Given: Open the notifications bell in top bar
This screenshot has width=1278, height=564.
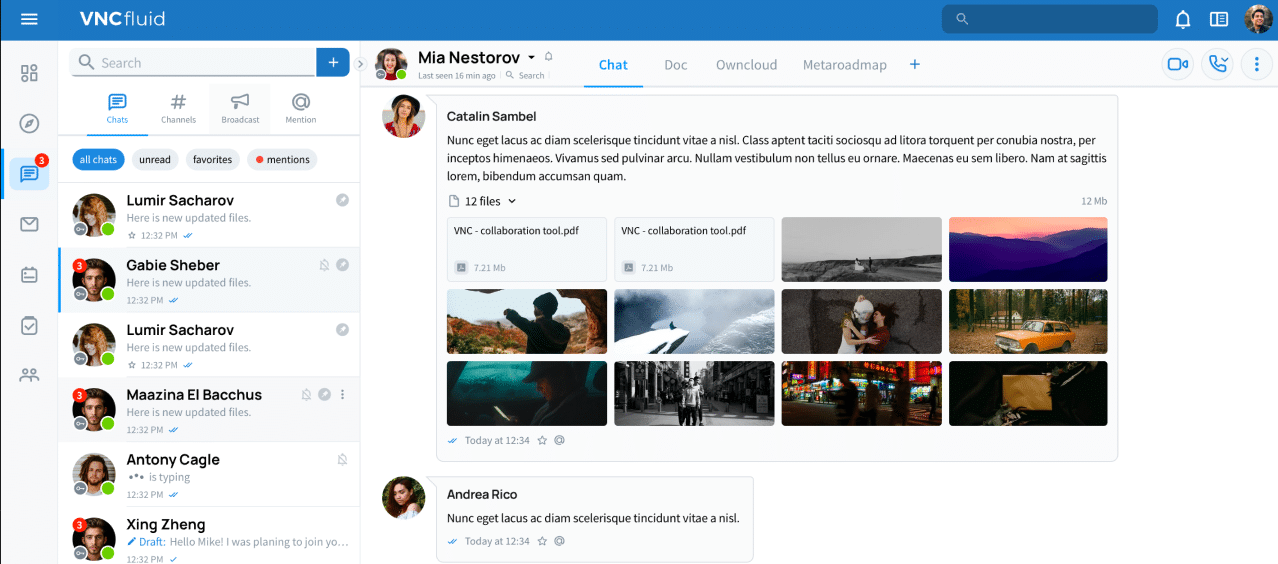Looking at the screenshot, I should click(1183, 19).
